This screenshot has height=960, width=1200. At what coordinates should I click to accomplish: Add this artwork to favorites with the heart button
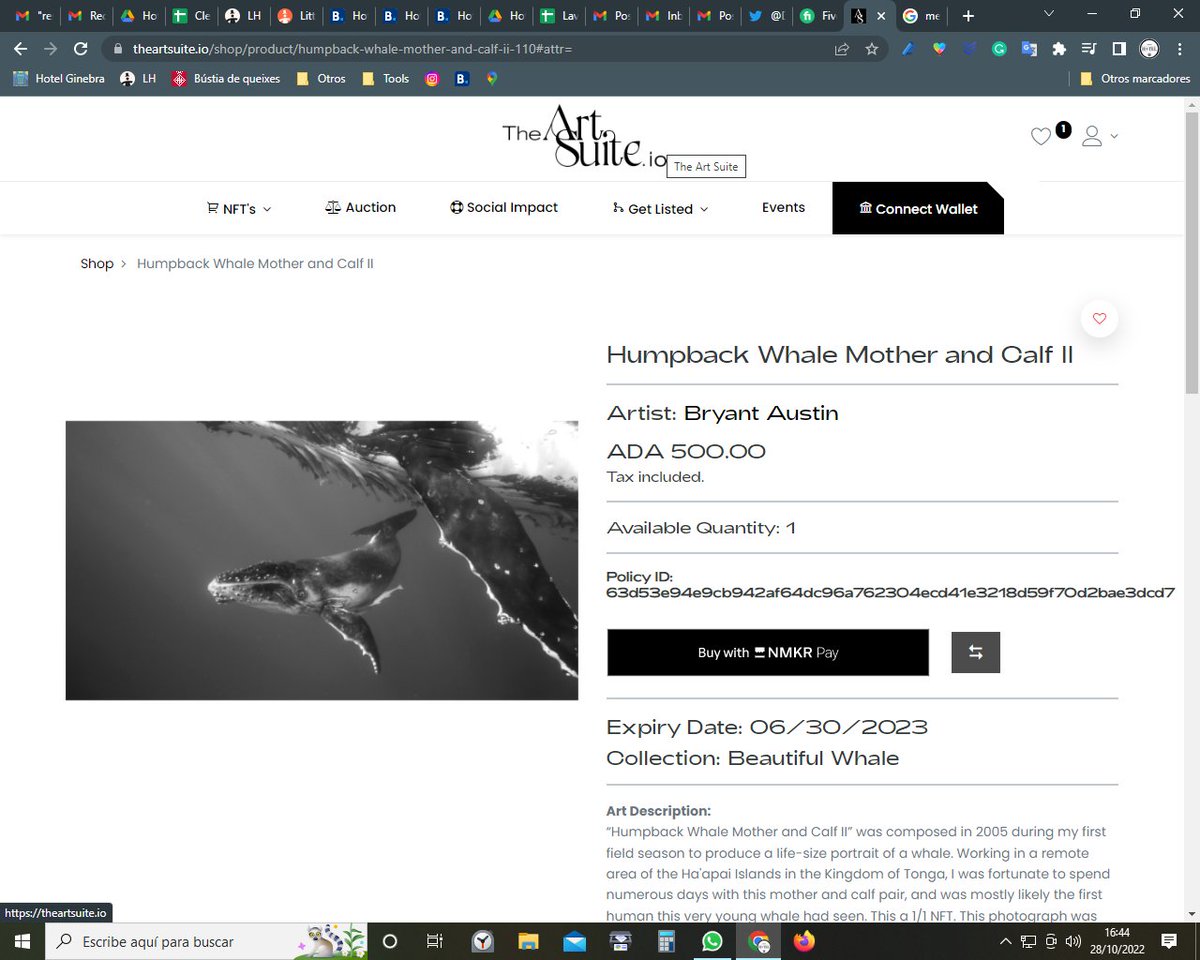(x=1099, y=318)
